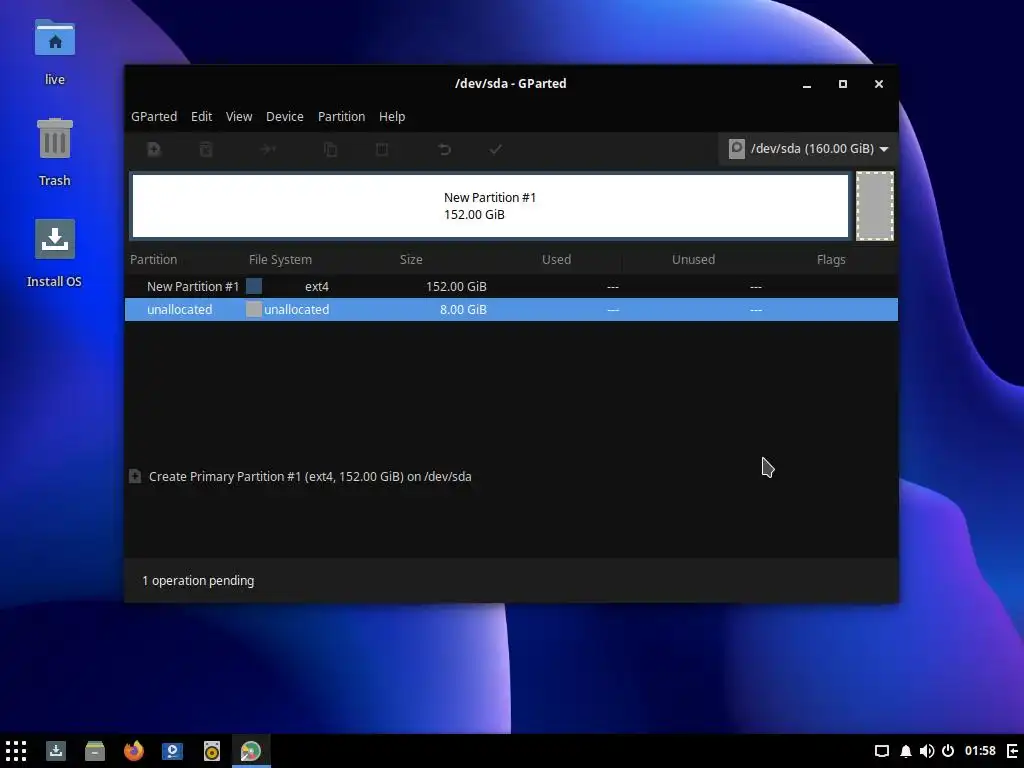Undo the last operation via toolbar
The height and width of the screenshot is (768, 1024).
pos(444,150)
